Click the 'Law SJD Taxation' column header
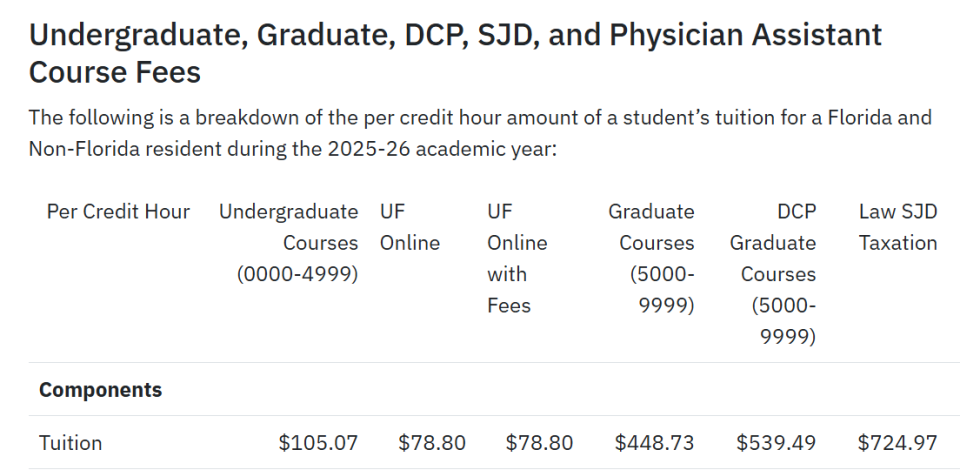The image size is (960, 470). click(x=897, y=227)
